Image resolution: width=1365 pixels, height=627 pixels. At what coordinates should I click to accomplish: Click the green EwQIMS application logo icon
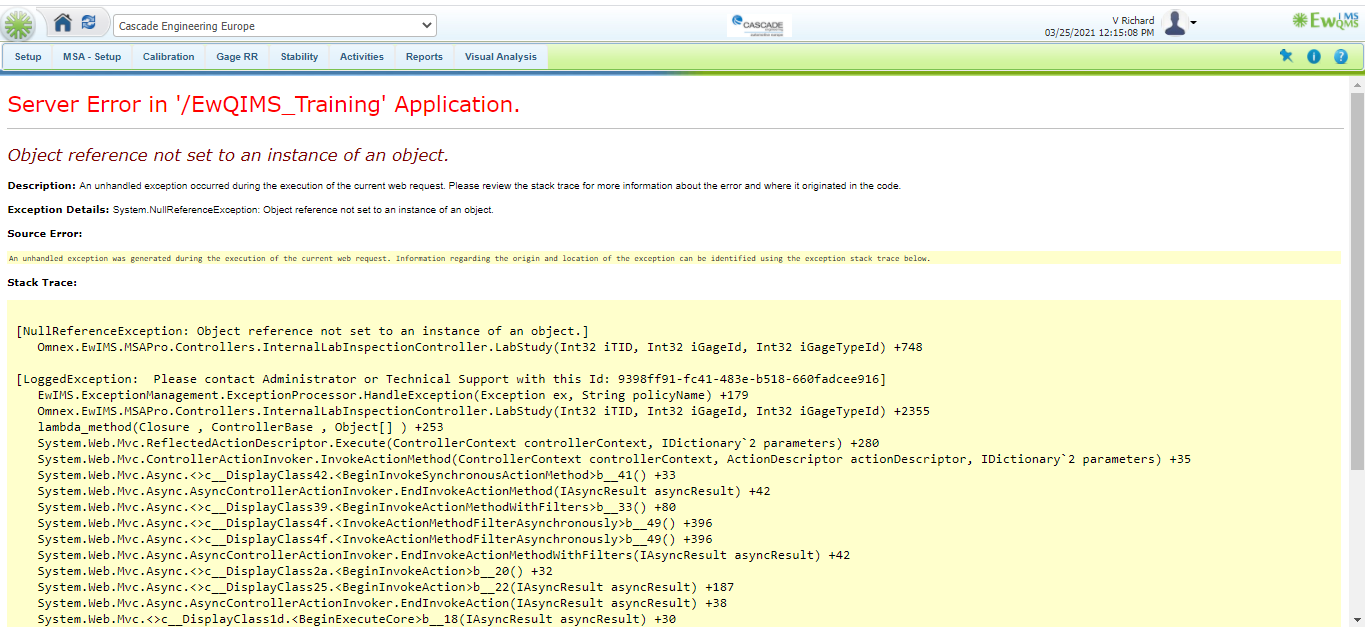click(20, 24)
